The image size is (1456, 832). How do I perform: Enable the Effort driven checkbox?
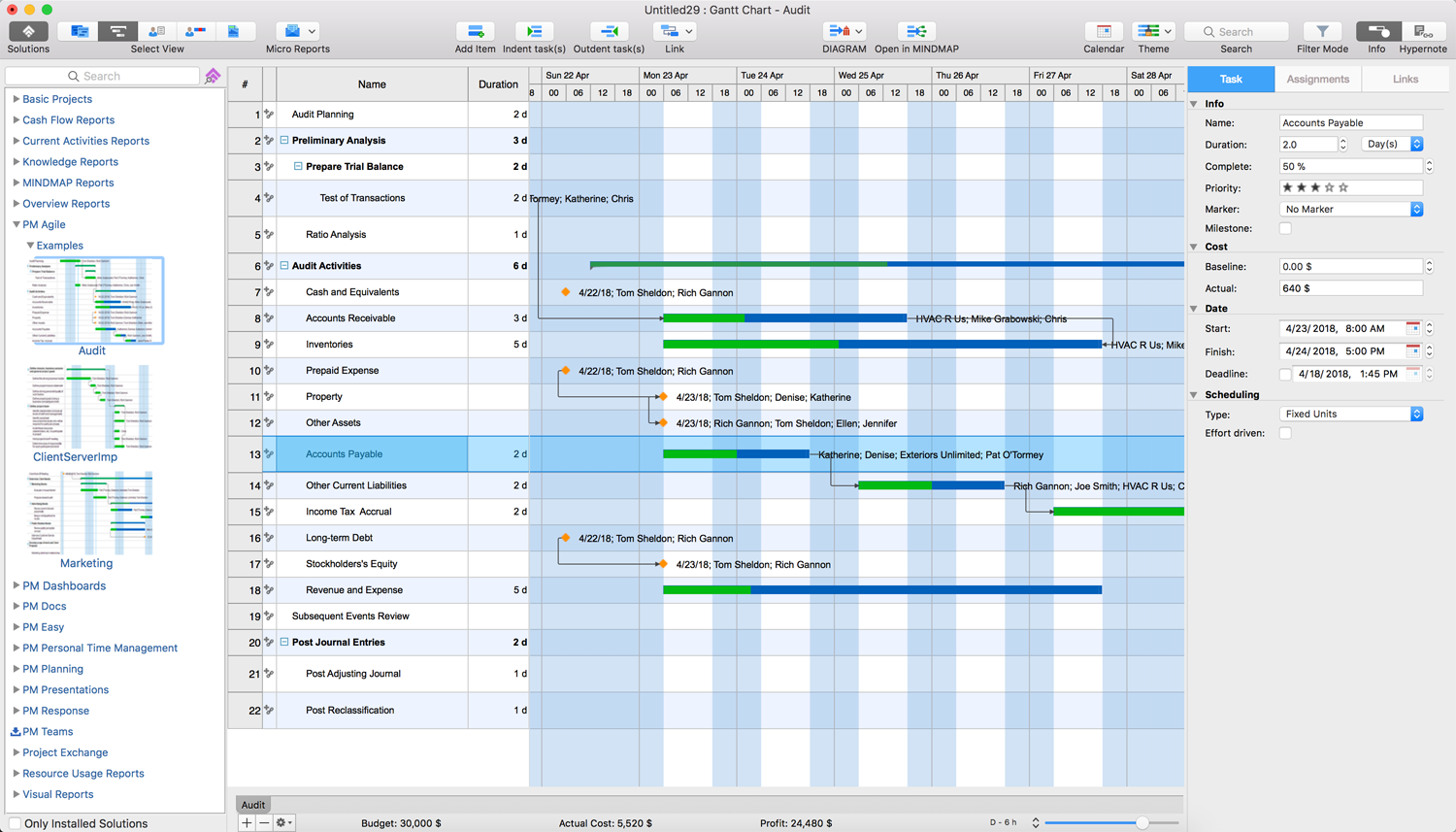click(1285, 434)
